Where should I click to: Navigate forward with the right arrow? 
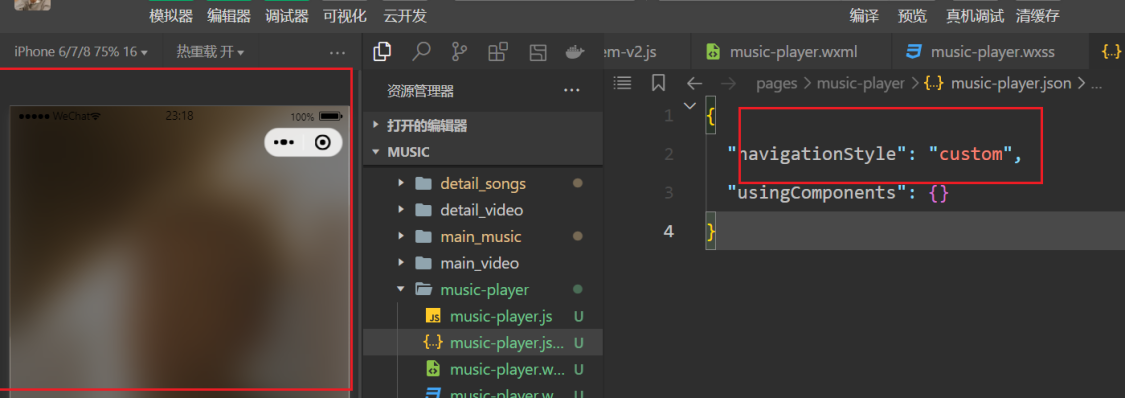tap(728, 83)
